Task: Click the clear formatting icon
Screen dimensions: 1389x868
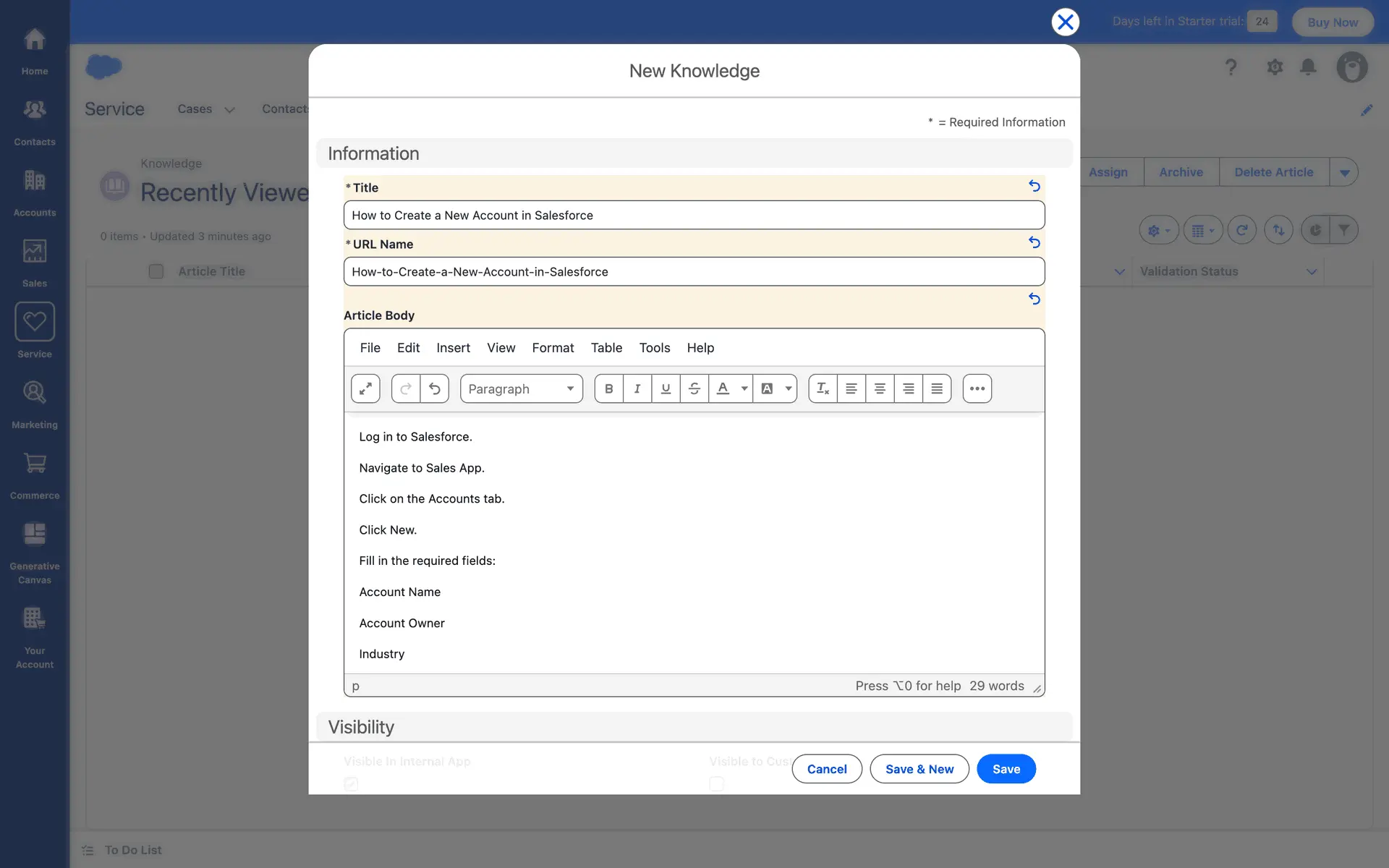Action: [823, 388]
